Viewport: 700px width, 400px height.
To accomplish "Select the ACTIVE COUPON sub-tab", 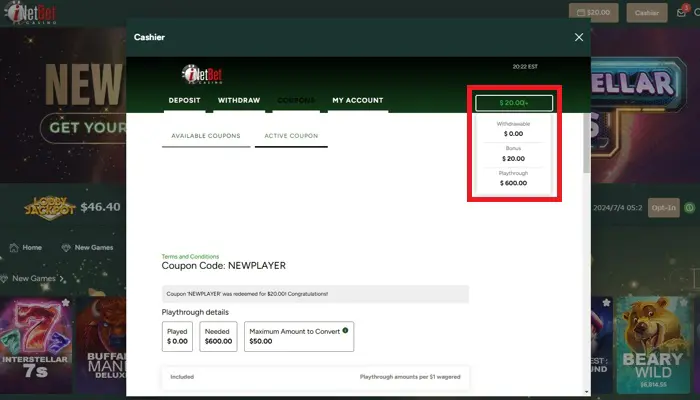I will tap(291, 136).
